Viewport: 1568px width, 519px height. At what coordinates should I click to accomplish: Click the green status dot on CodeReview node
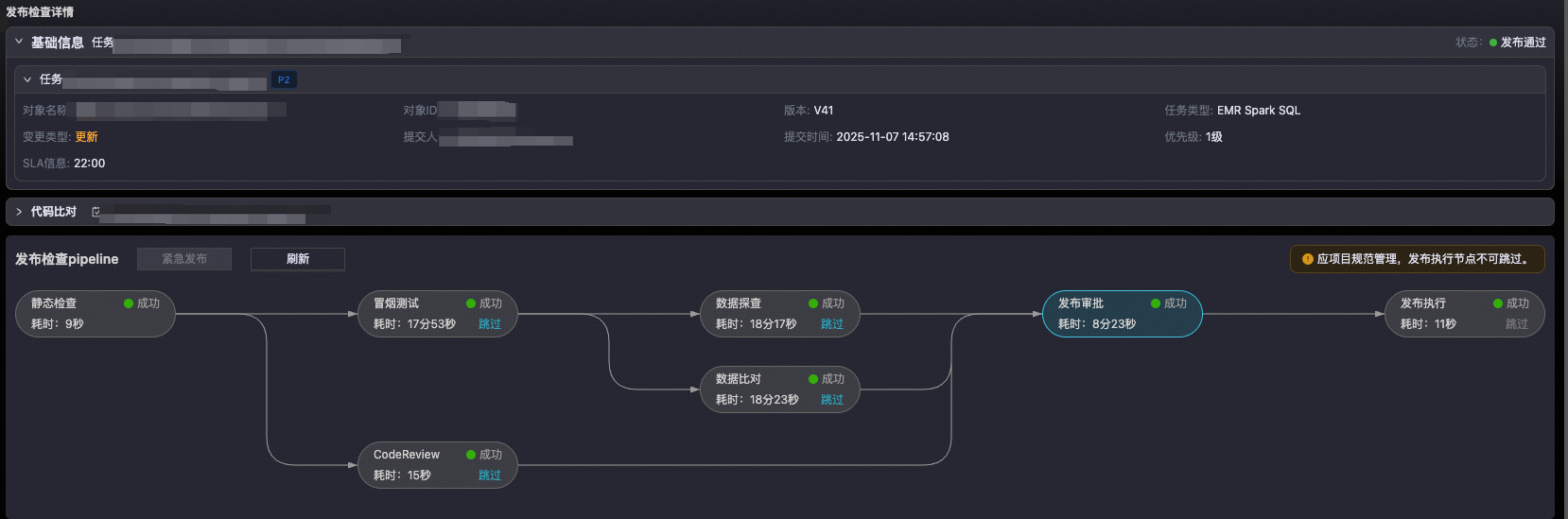click(471, 455)
